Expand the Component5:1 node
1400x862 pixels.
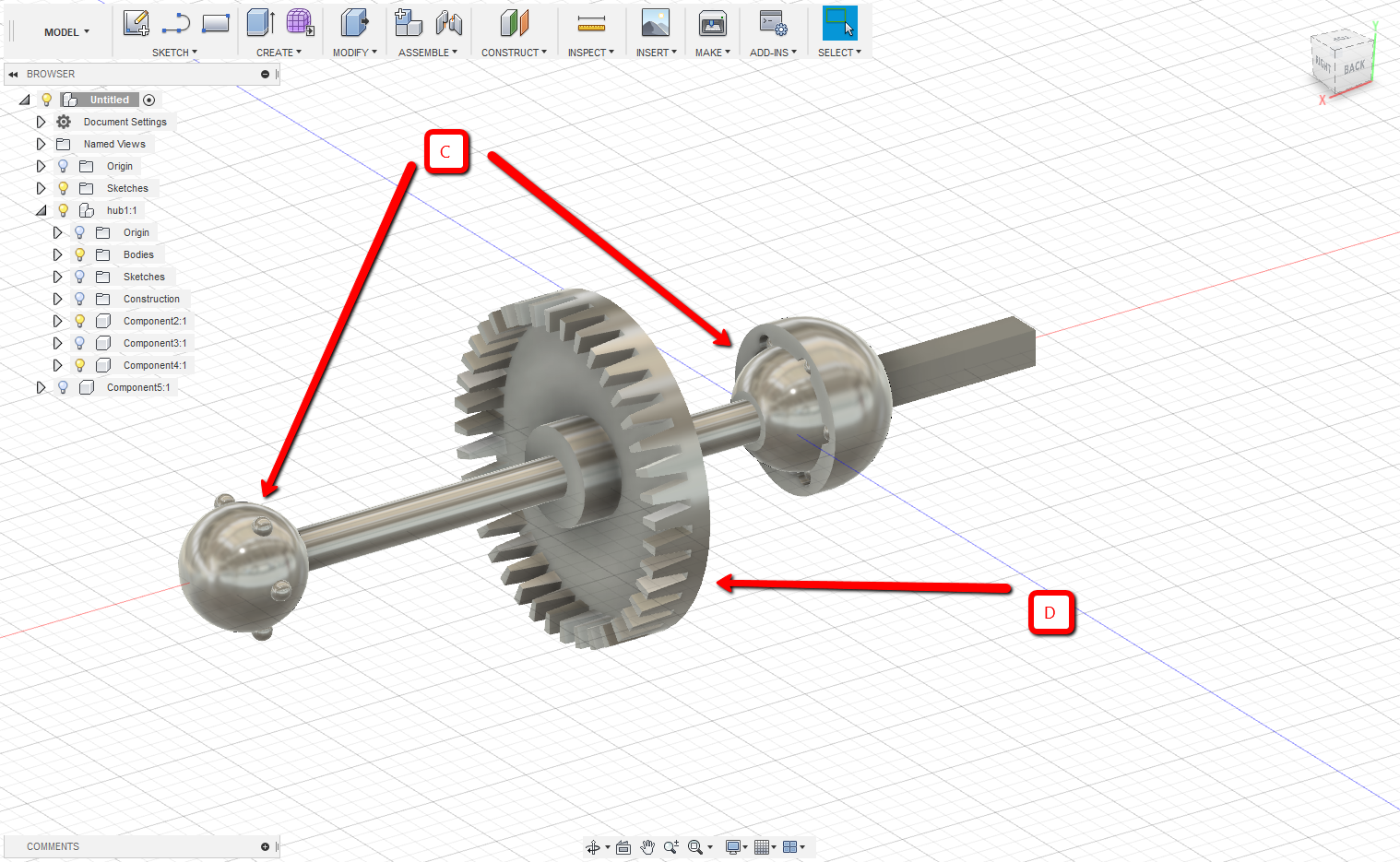(x=41, y=387)
